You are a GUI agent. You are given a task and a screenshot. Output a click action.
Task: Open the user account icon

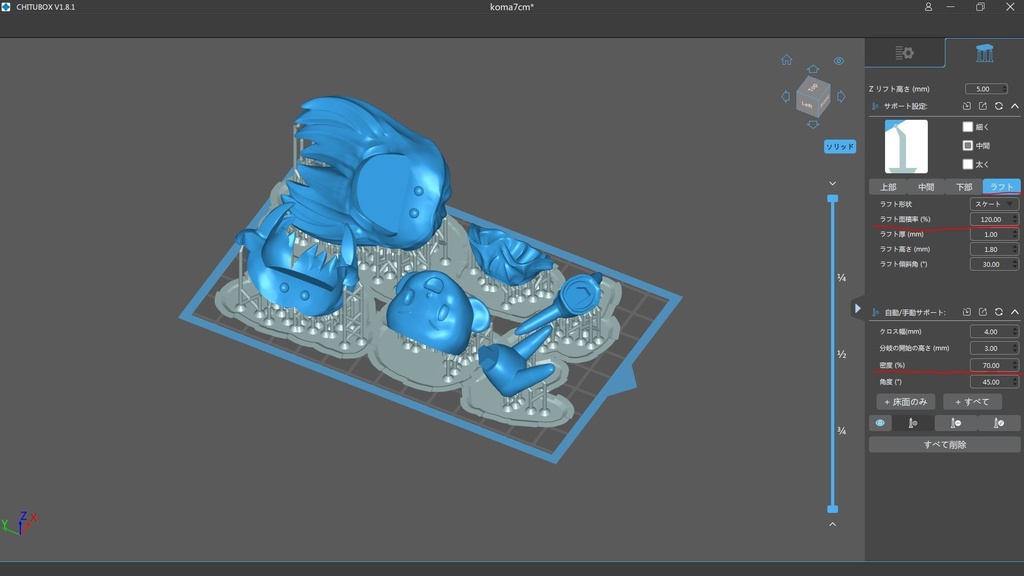[928, 7]
